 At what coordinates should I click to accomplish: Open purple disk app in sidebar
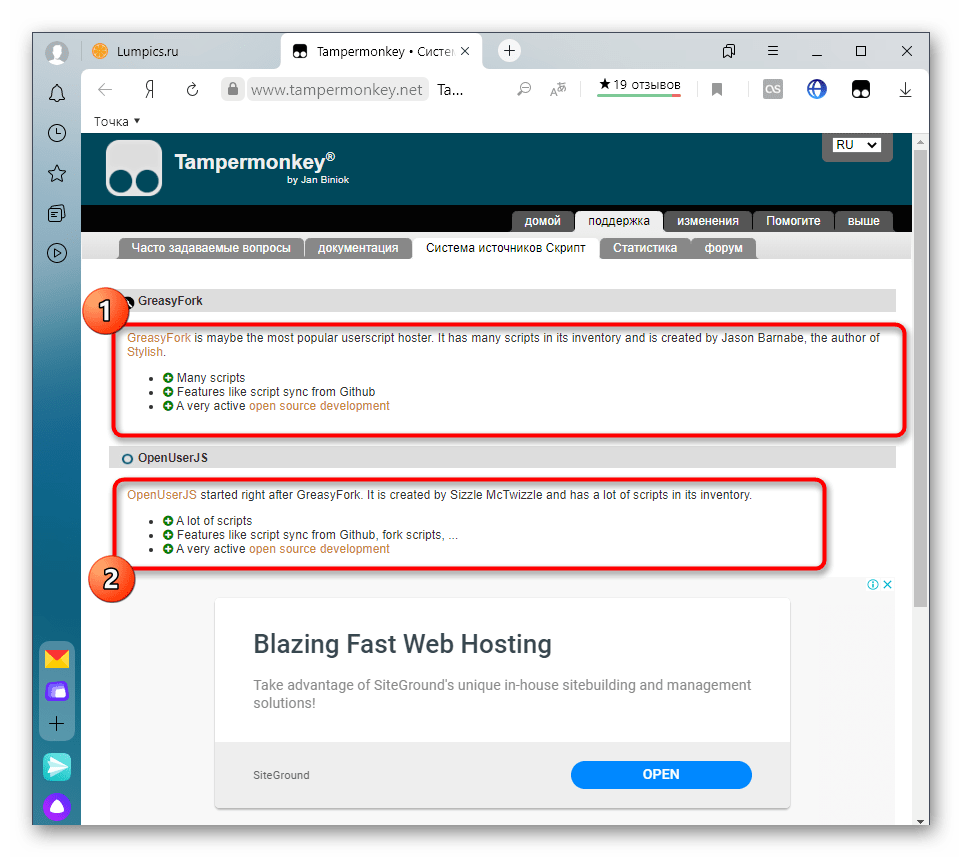(57, 691)
